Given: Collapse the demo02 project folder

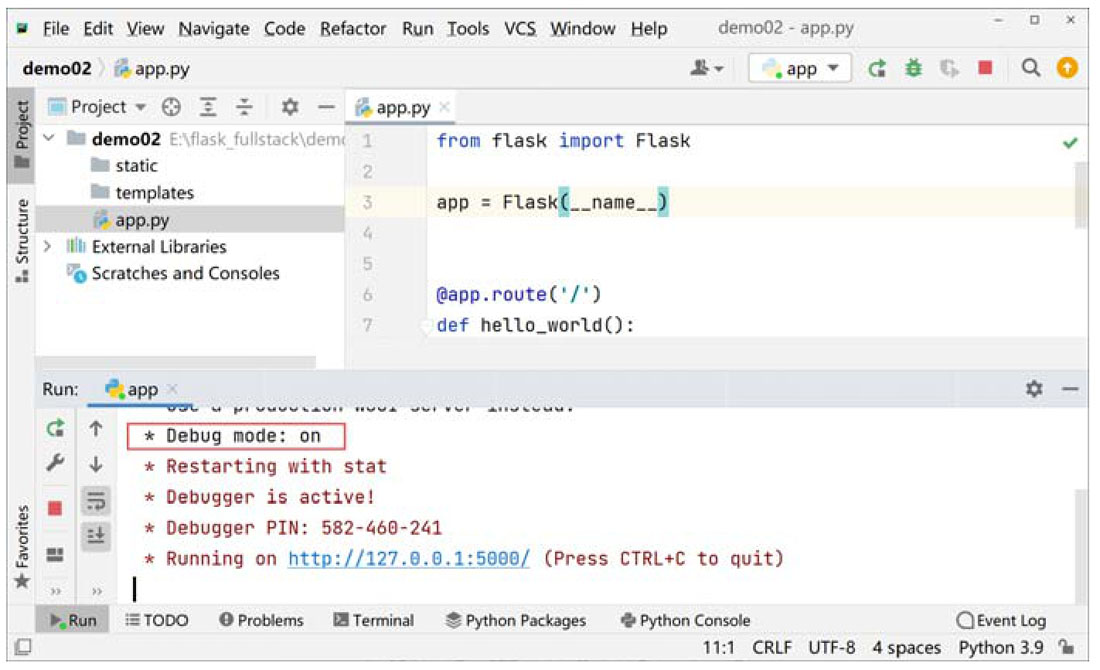Looking at the screenshot, I should coord(49,139).
